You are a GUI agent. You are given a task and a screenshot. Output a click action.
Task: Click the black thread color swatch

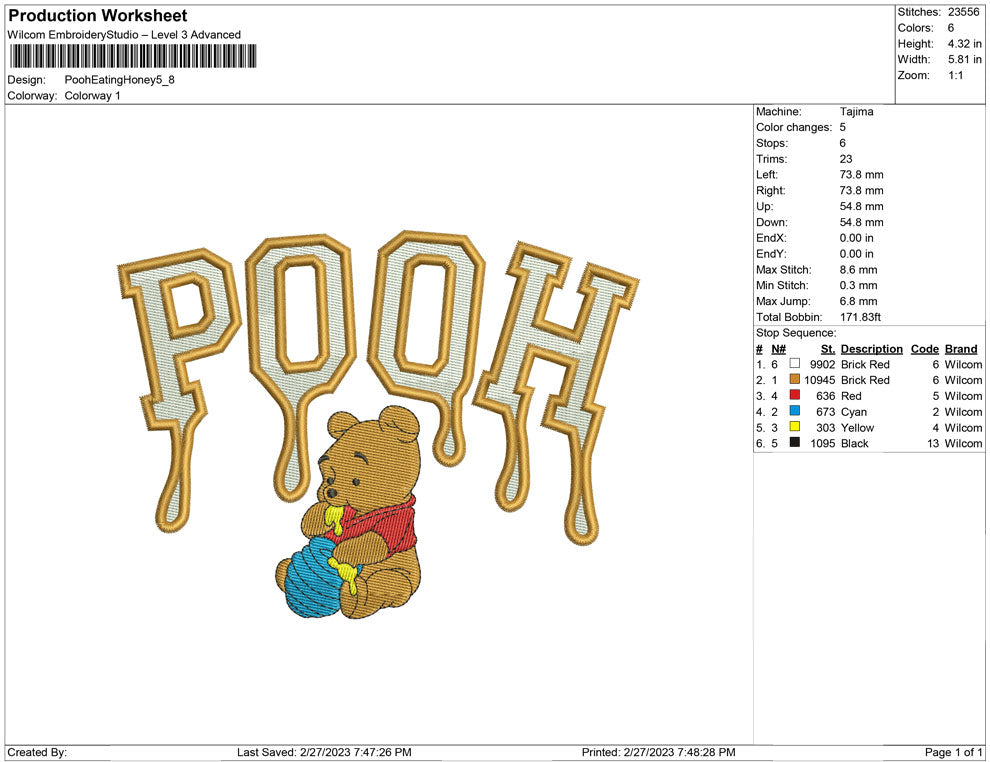coord(795,443)
